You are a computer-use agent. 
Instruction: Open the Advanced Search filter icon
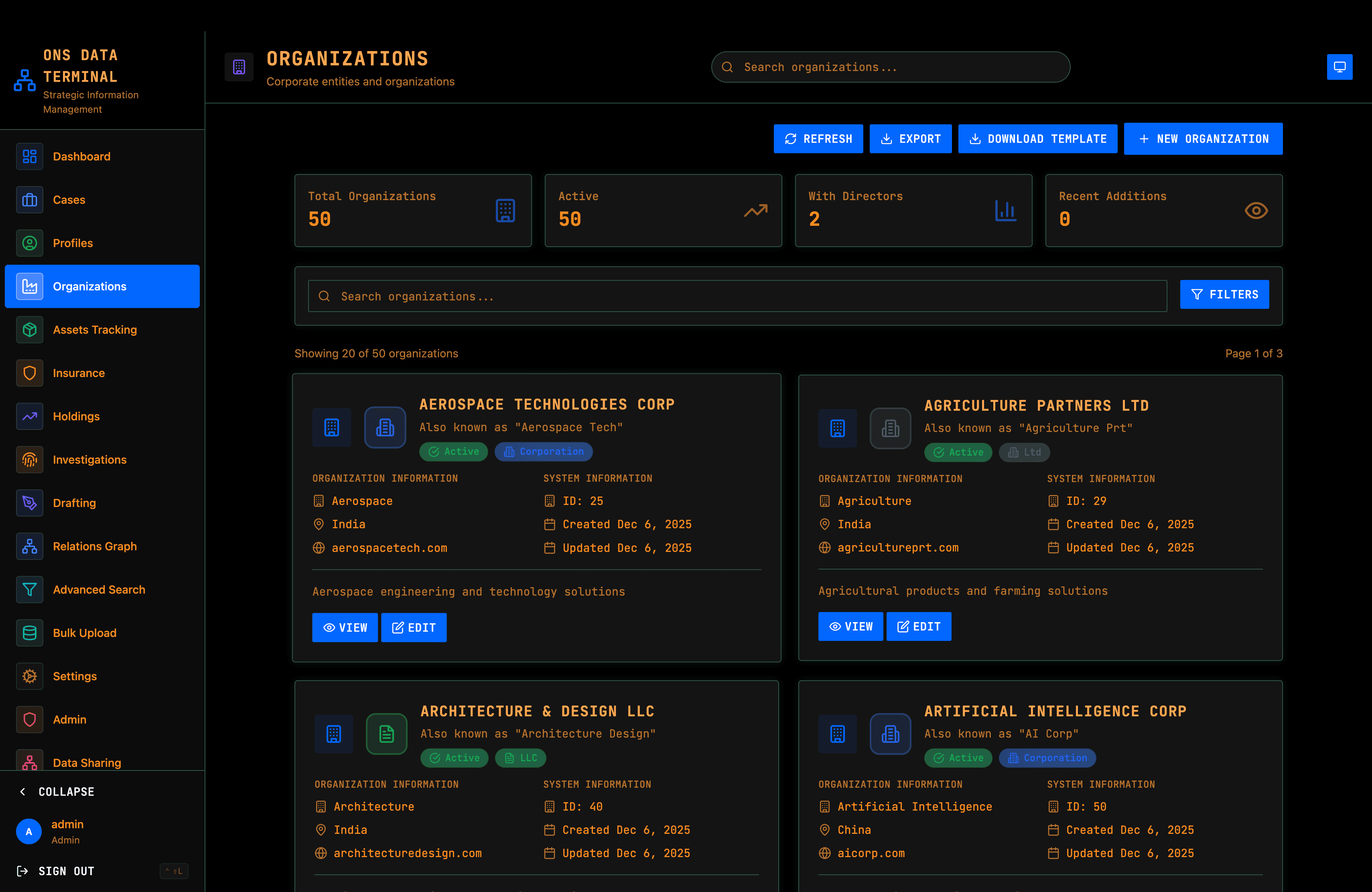click(29, 590)
